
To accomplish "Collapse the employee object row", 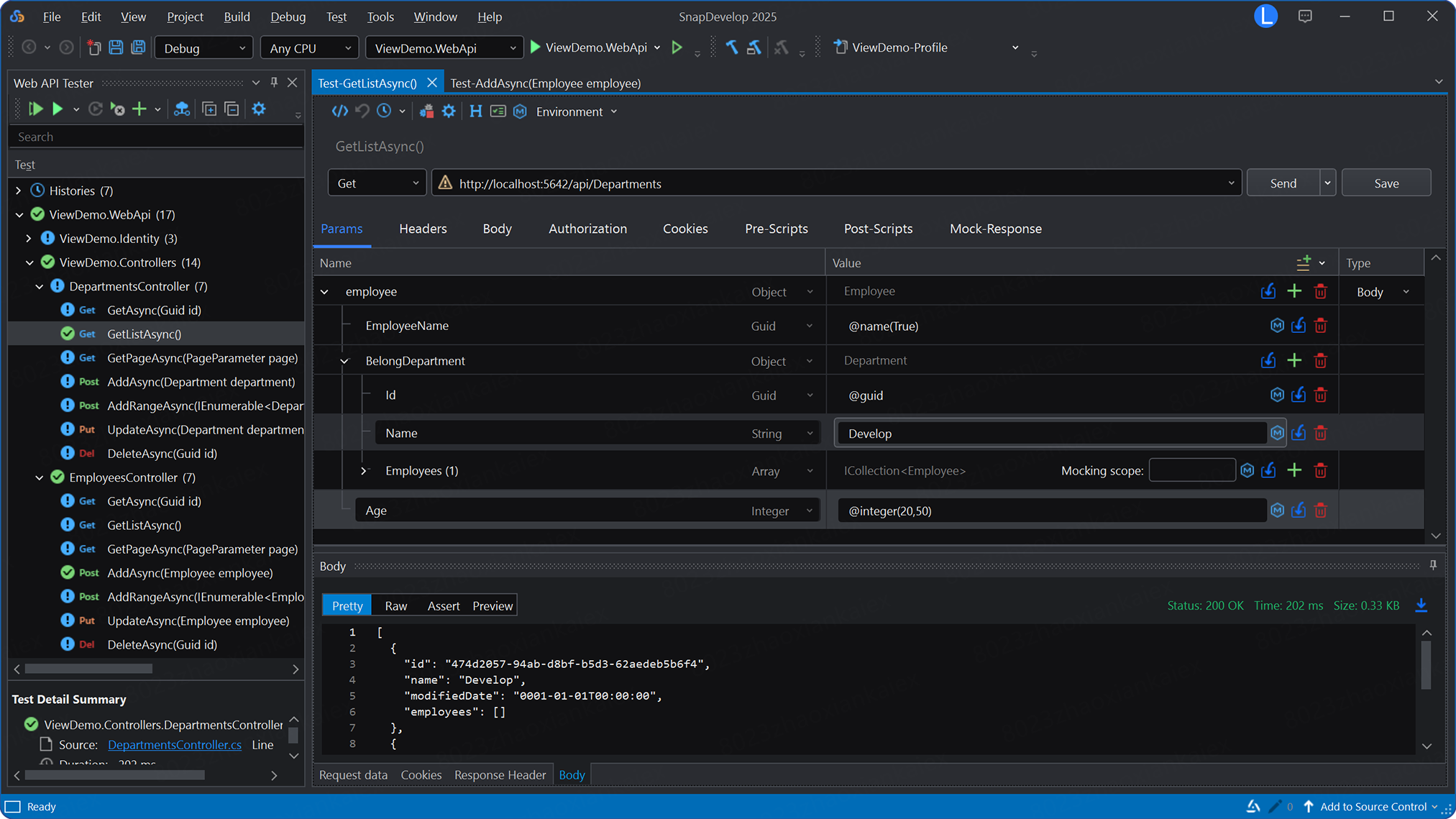I will 324,292.
